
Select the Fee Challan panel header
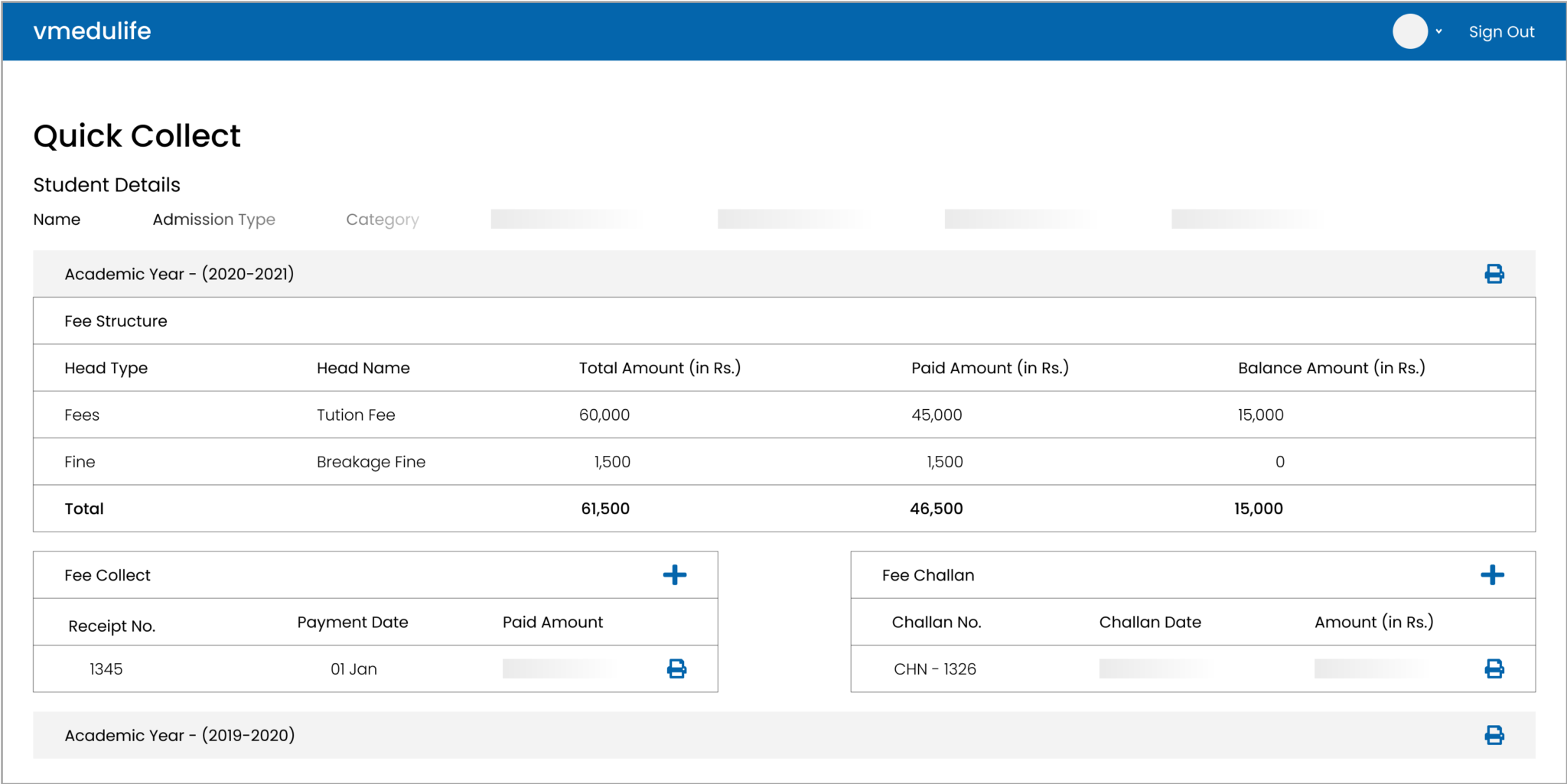click(x=927, y=574)
